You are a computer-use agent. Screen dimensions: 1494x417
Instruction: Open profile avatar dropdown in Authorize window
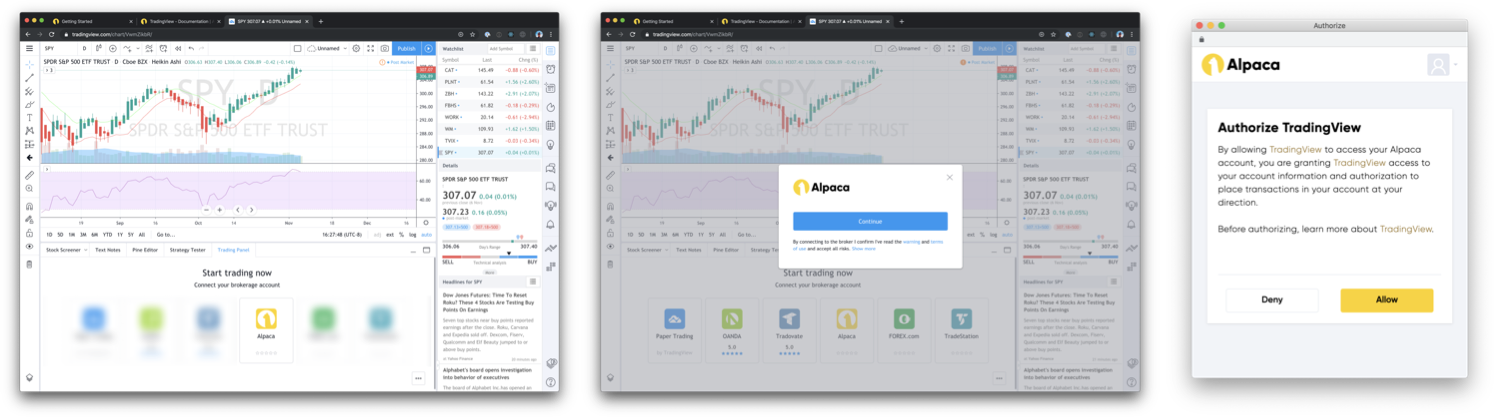tap(1441, 65)
